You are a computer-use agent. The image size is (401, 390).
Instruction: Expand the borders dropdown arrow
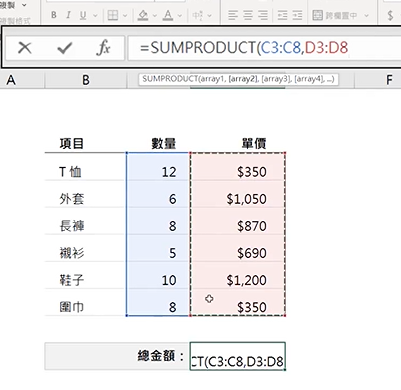click(125, 15)
